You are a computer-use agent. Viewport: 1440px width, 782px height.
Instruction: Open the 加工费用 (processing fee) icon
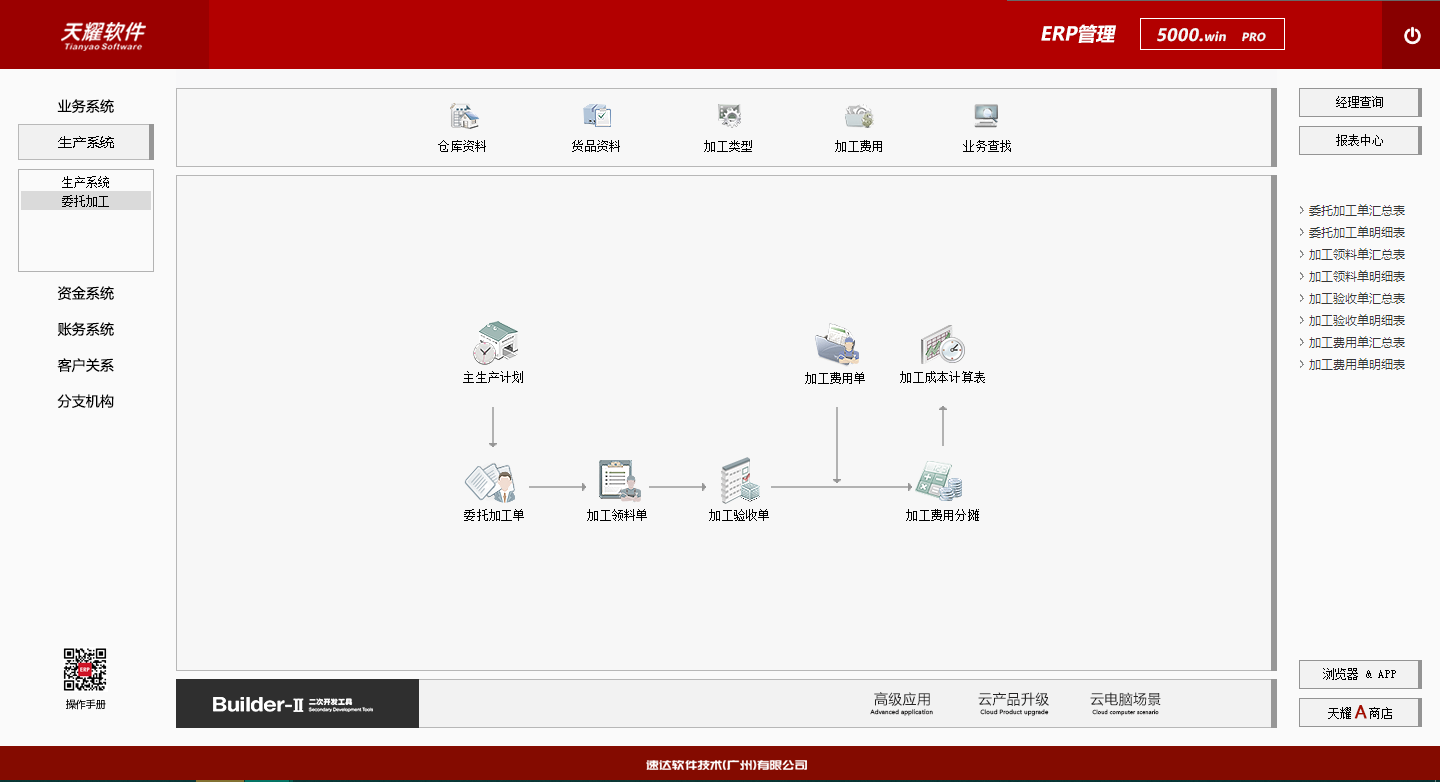[x=858, y=125]
